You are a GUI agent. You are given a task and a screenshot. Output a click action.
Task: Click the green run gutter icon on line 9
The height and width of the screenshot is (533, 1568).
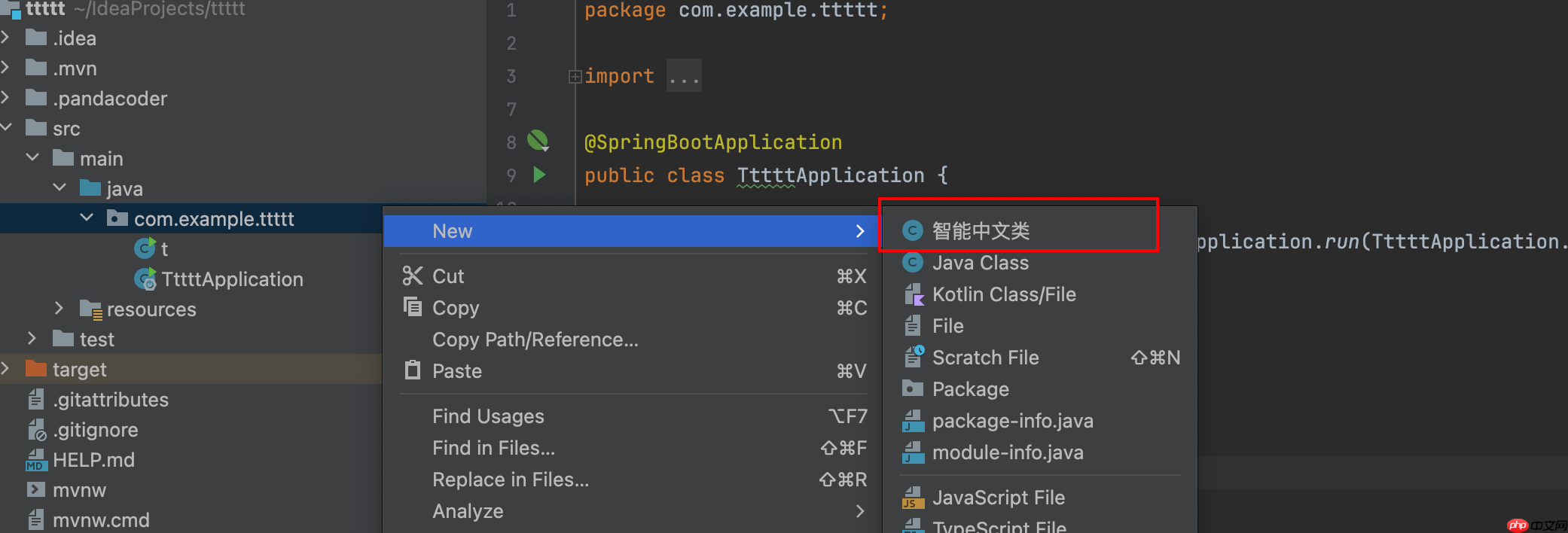coord(539,175)
